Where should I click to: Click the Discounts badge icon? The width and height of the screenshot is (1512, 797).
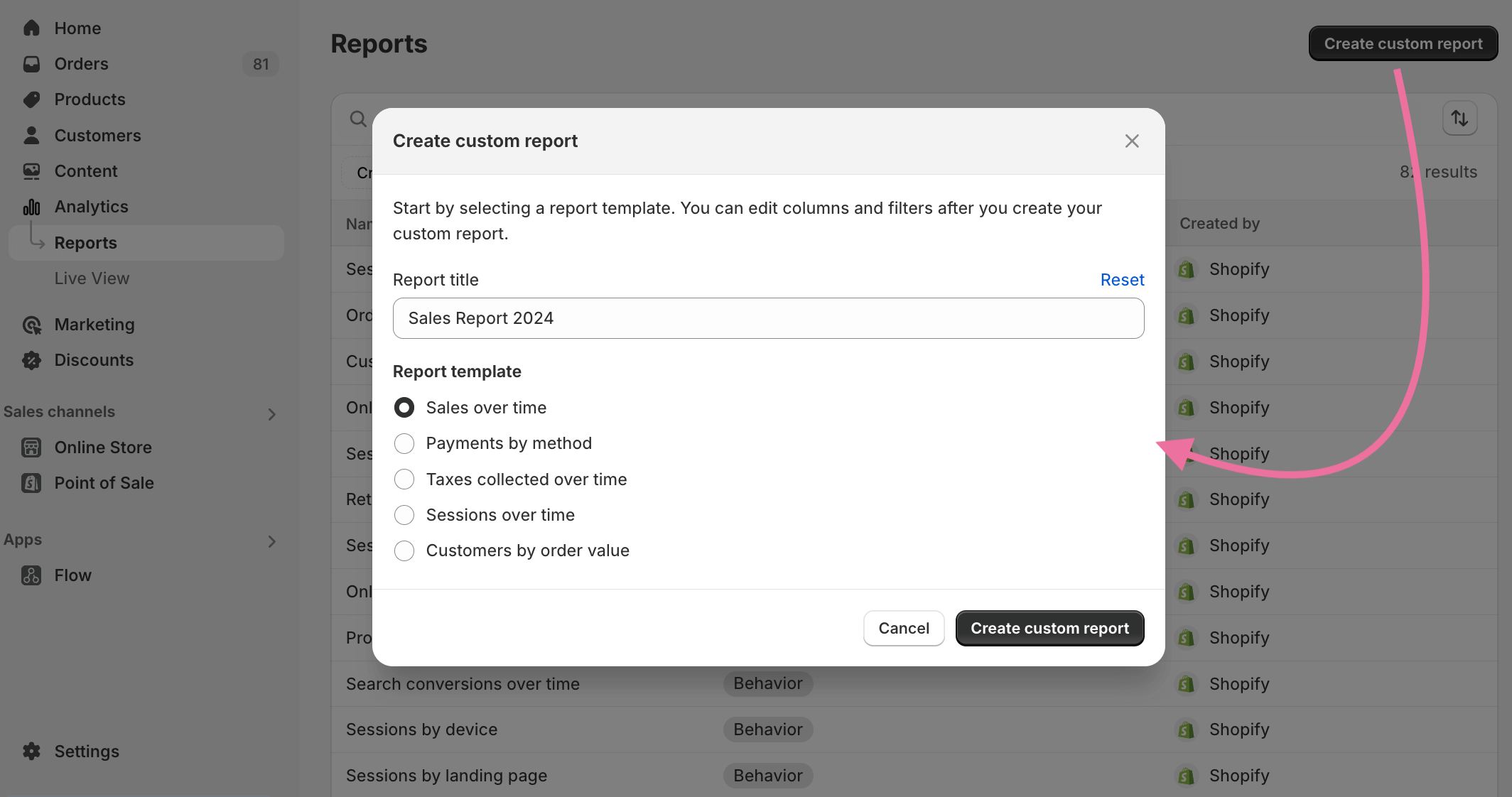31,360
